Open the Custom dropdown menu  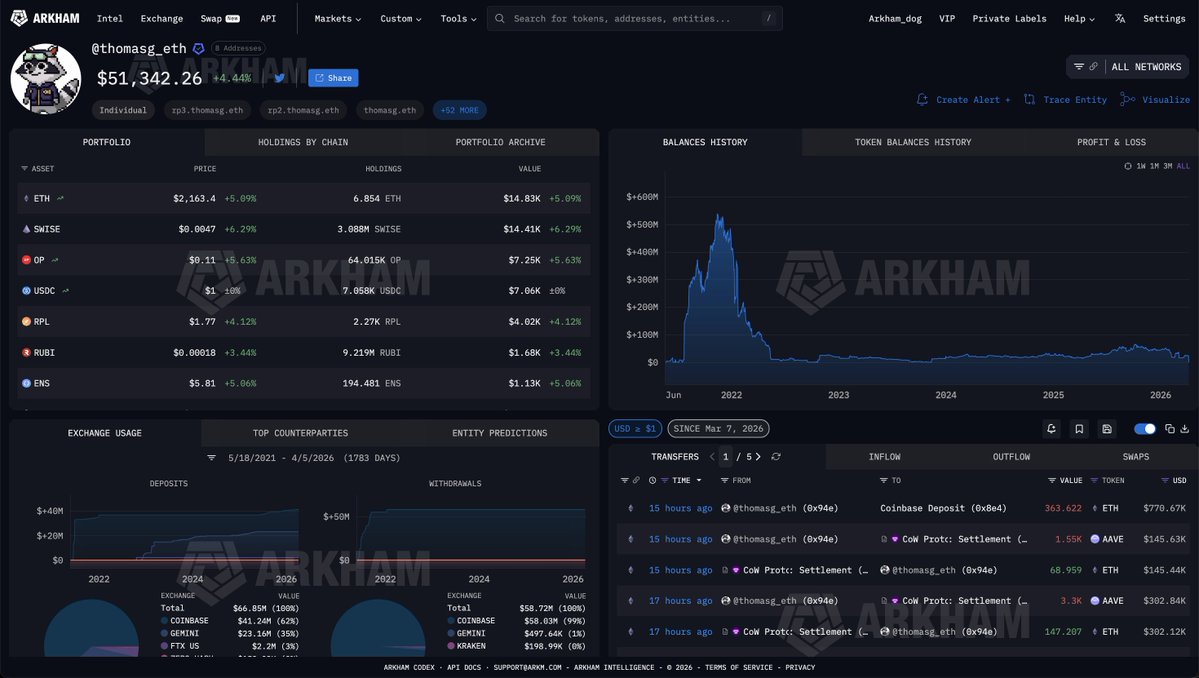pyautogui.click(x=401, y=18)
